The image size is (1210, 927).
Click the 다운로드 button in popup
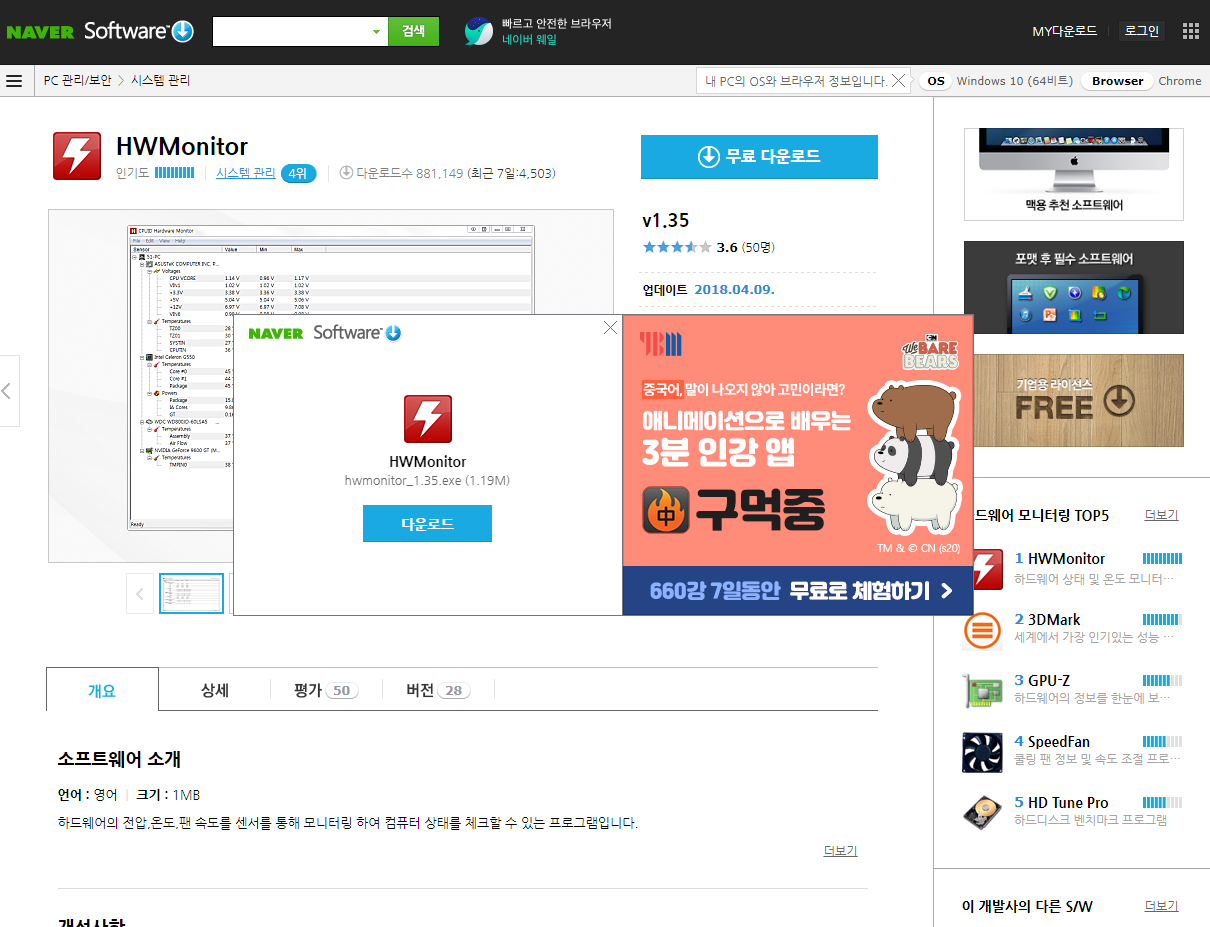tap(427, 524)
